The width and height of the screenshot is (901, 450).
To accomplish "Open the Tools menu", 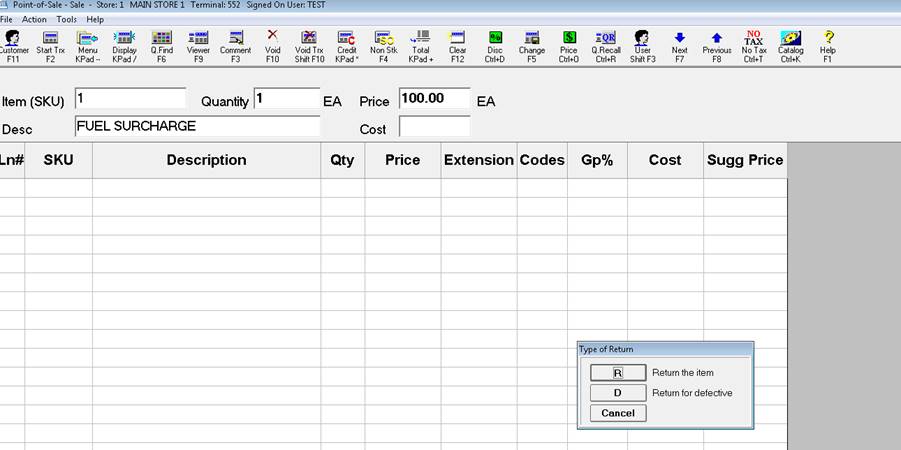I will coord(66,19).
